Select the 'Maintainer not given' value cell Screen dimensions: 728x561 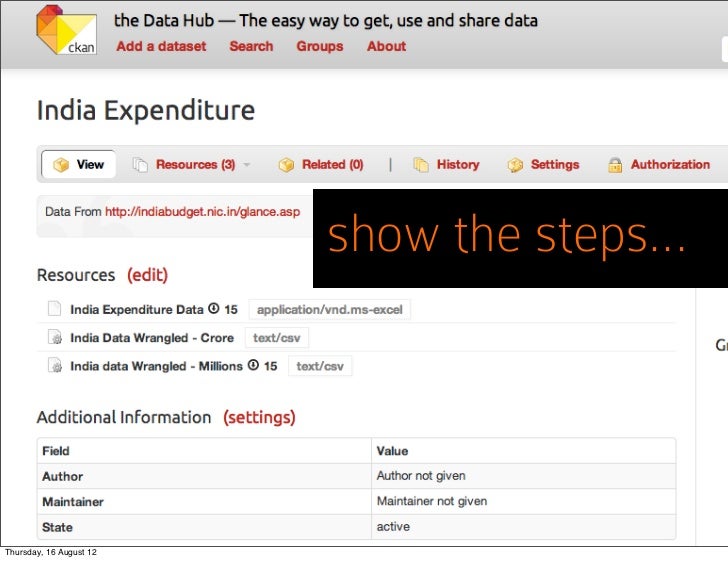[523, 502]
